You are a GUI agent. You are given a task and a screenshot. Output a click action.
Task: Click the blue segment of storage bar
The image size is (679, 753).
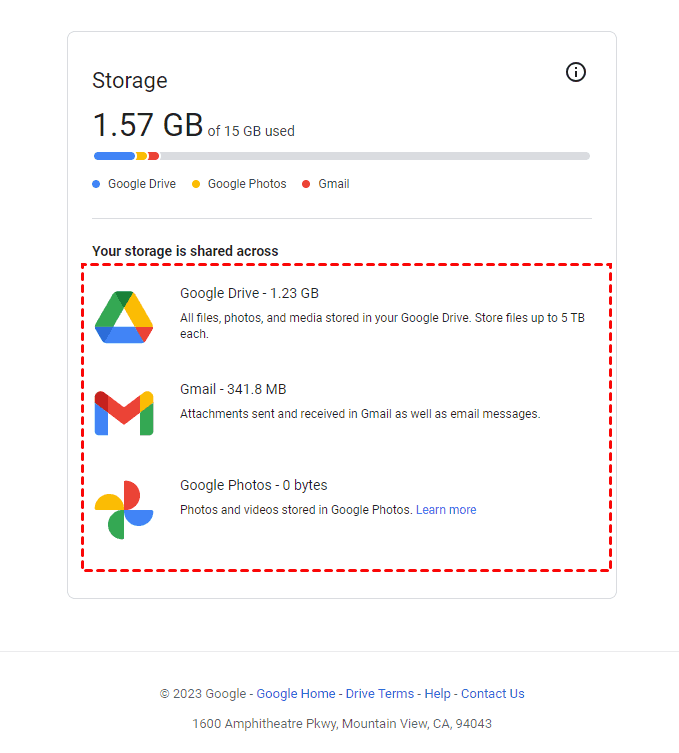click(x=114, y=156)
